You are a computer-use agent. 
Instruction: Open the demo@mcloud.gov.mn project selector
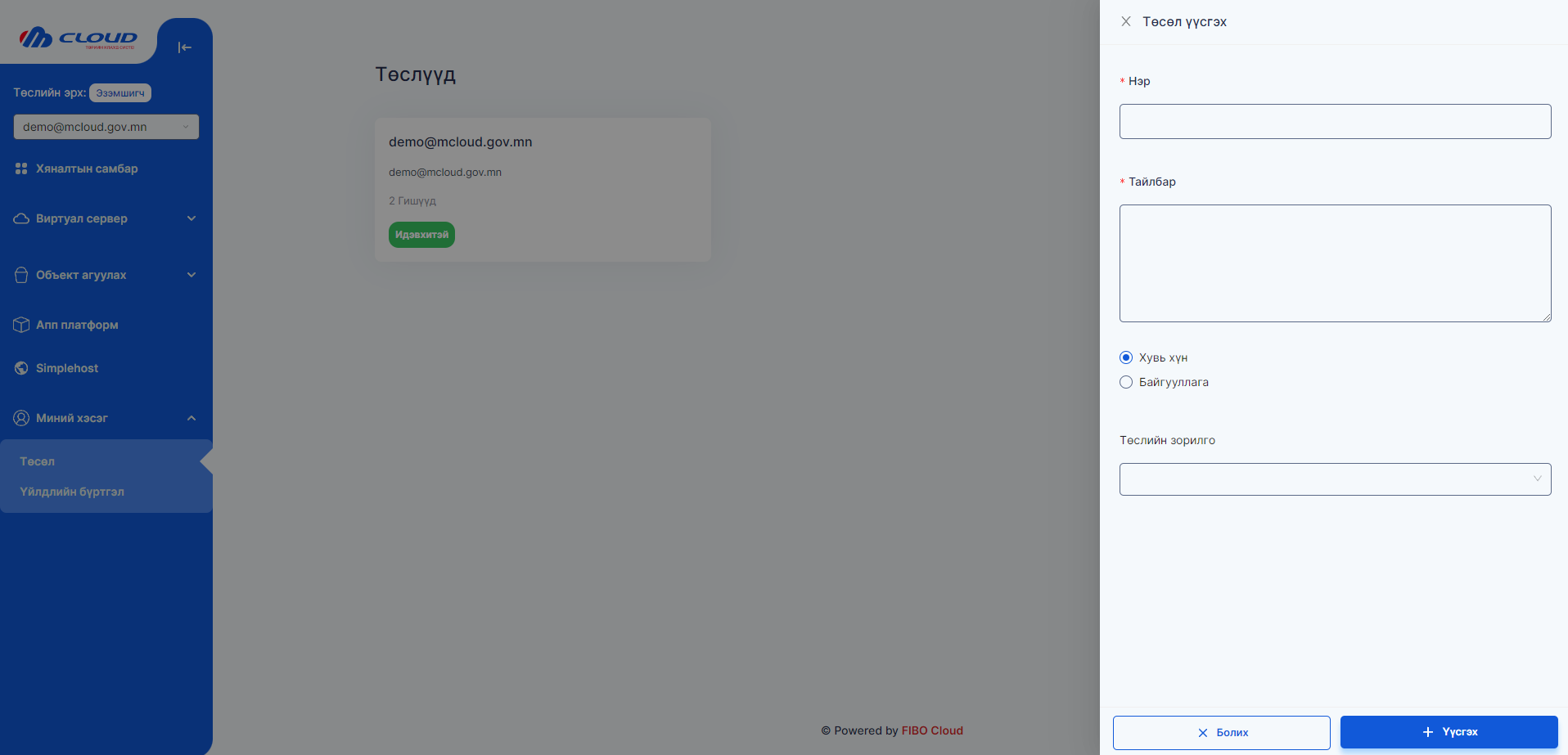[106, 127]
